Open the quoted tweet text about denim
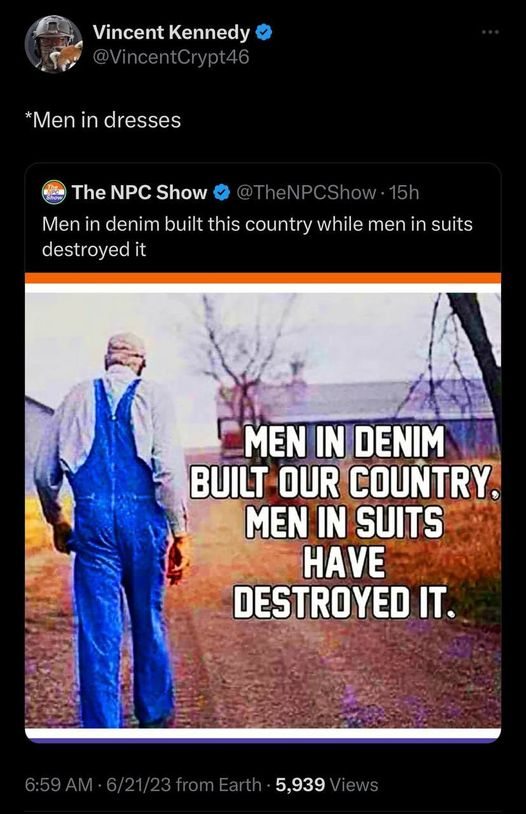 [257, 236]
